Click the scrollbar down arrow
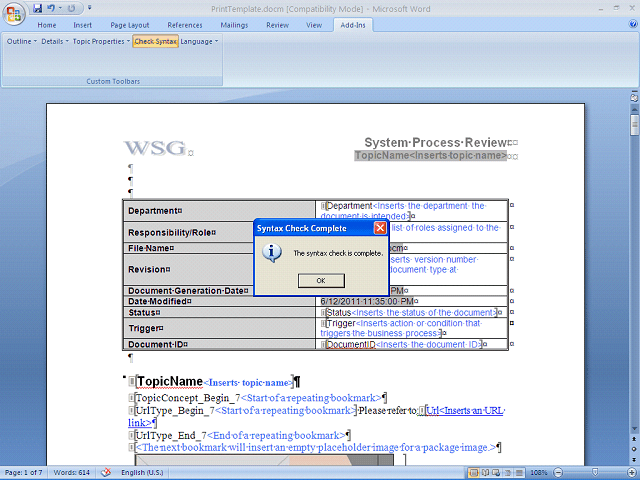Image resolution: width=640 pixels, height=480 pixels. (x=634, y=428)
